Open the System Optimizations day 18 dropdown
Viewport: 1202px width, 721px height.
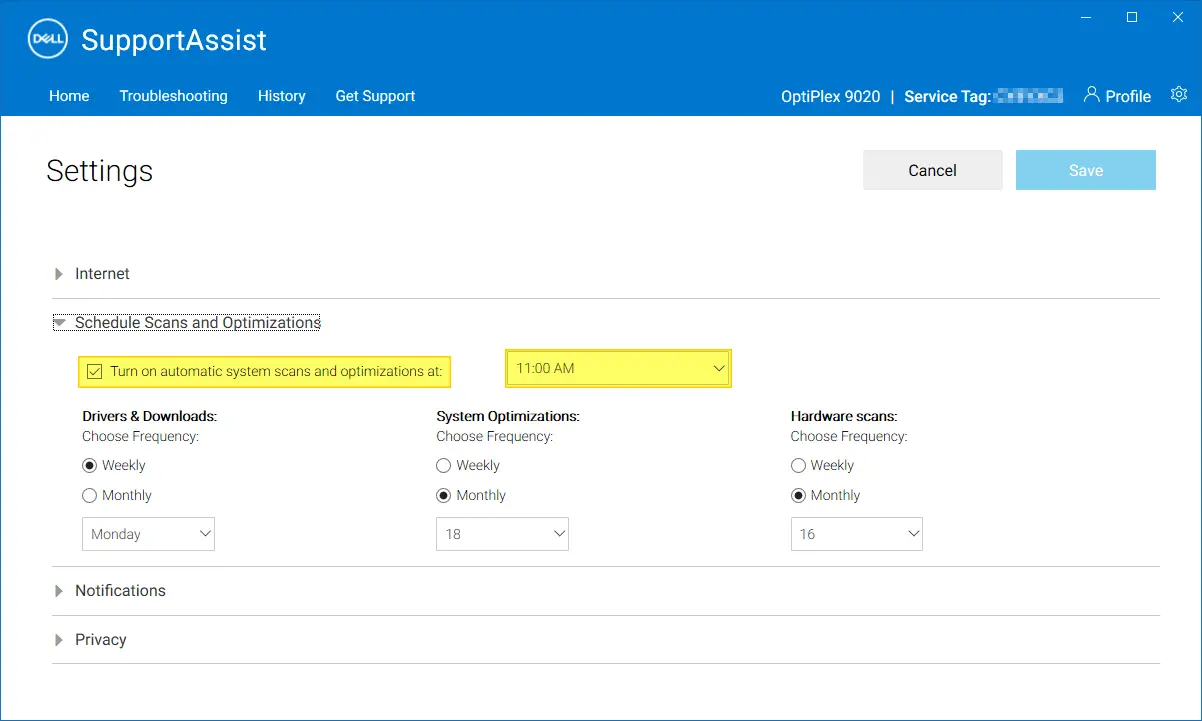[x=502, y=534]
